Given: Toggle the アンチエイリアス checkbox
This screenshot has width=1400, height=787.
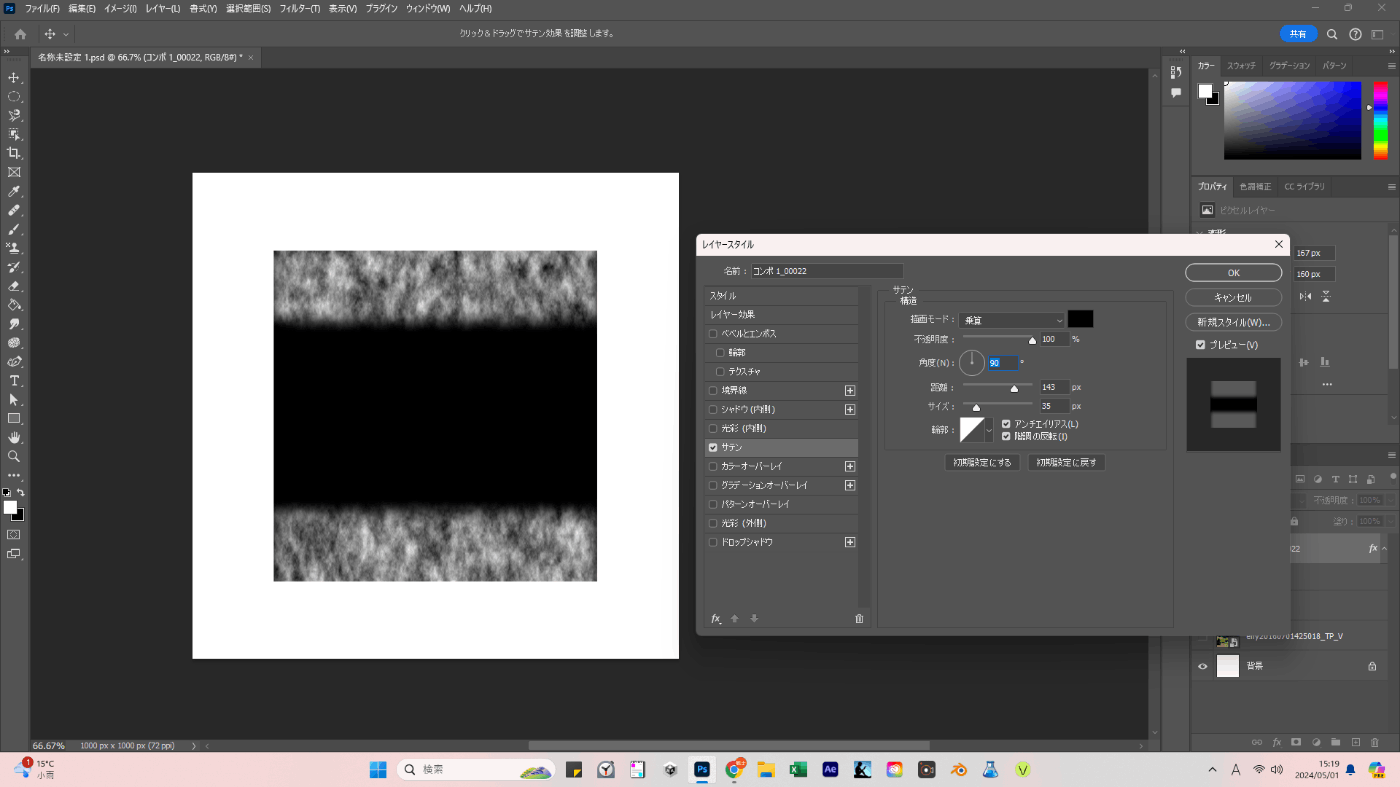Looking at the screenshot, I should pyautogui.click(x=1007, y=424).
